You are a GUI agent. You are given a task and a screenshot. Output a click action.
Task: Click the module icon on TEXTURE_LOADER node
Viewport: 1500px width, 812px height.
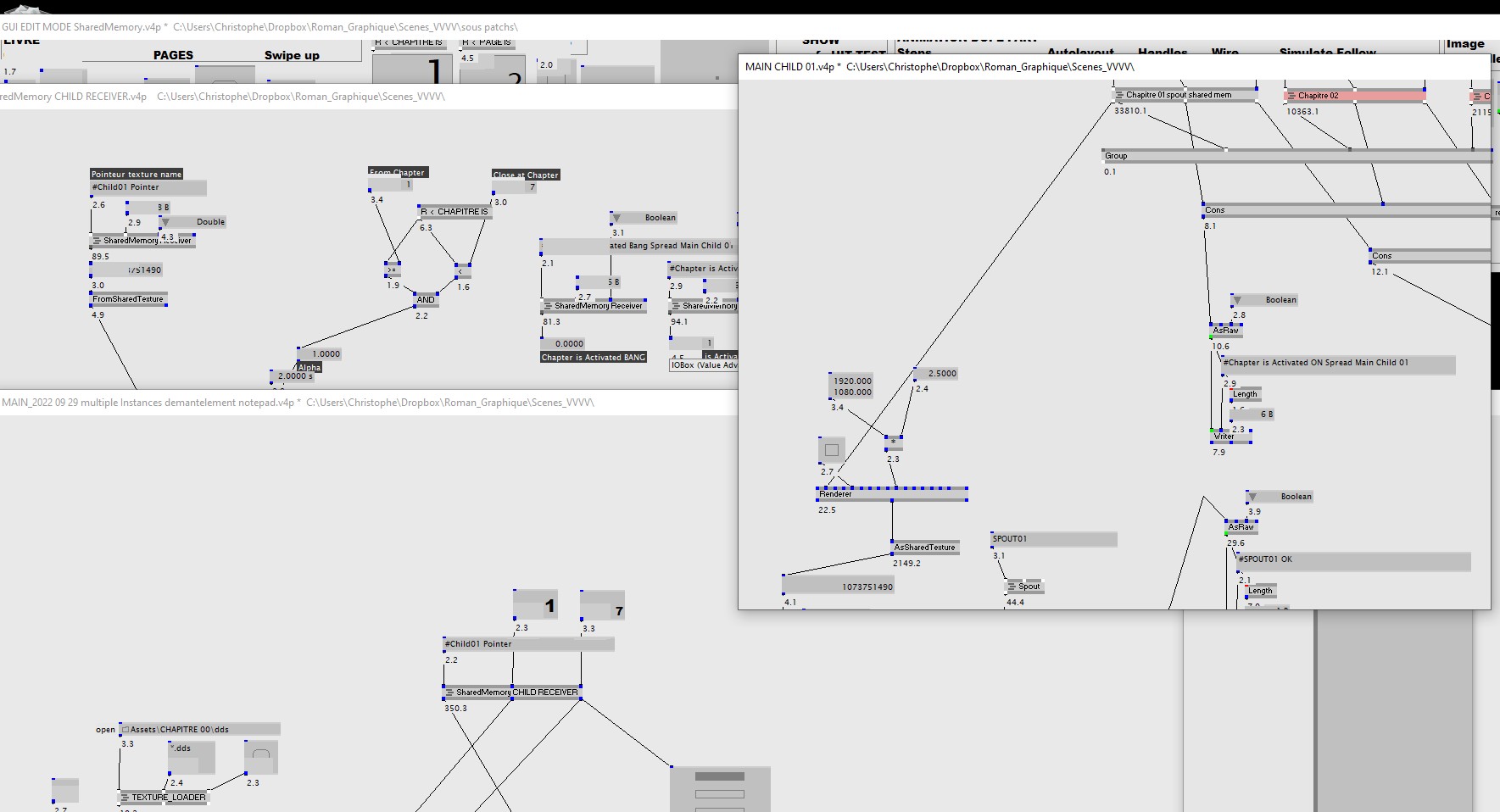point(125,798)
